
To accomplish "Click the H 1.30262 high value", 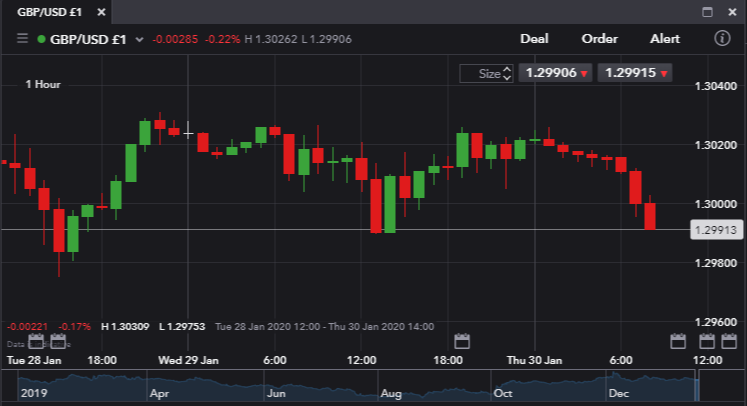I will click(x=271, y=39).
